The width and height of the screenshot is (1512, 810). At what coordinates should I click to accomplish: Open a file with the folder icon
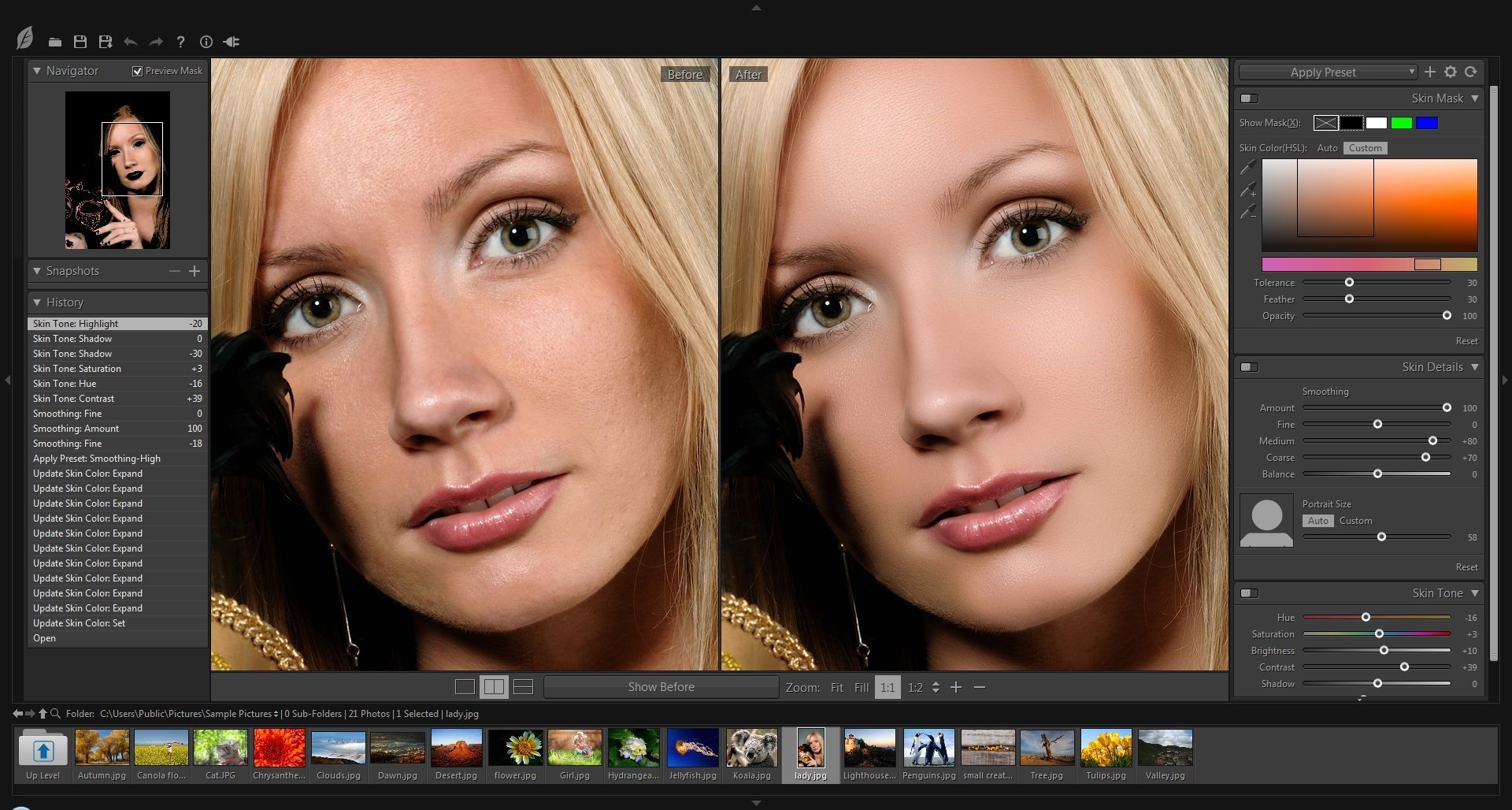pyautogui.click(x=54, y=42)
